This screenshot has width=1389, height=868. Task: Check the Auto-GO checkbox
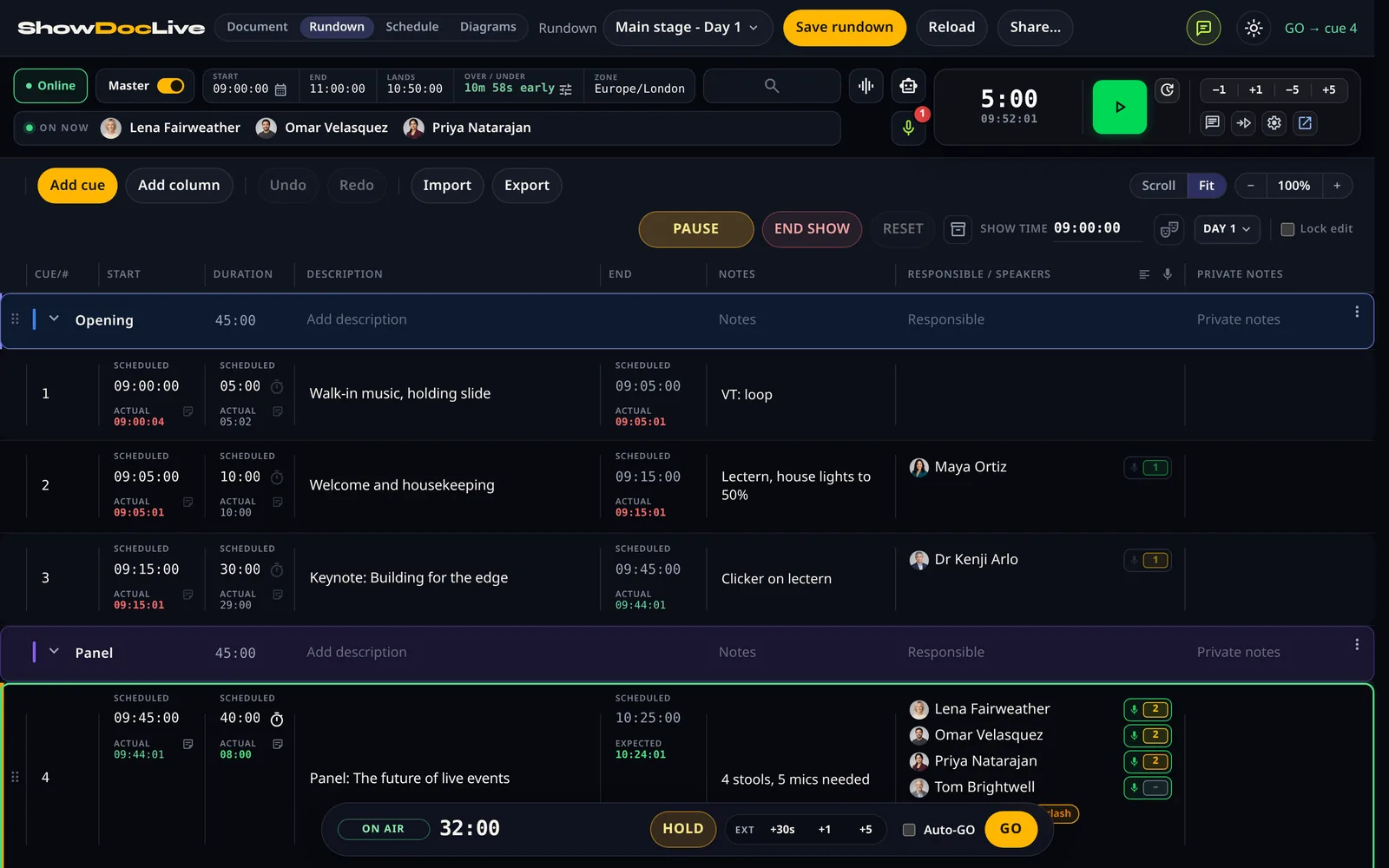click(909, 830)
